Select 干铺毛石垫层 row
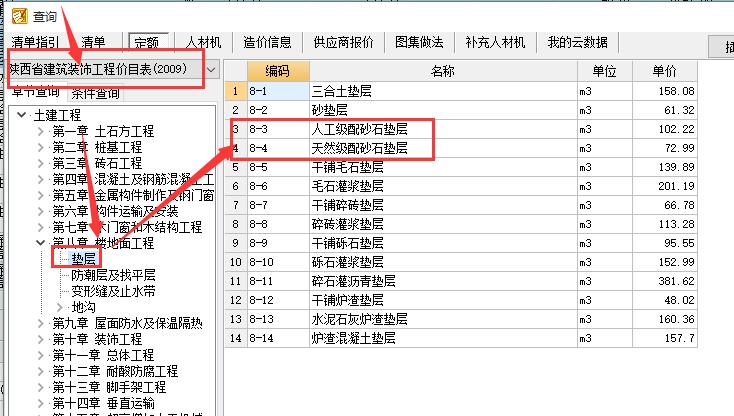 click(461, 167)
